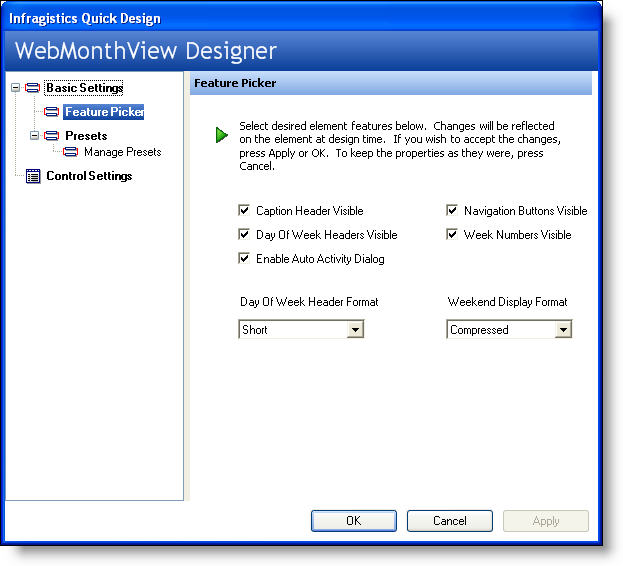Click the Feature Picker panel header
Viewport: 623px width, 566px height.
coord(391,83)
